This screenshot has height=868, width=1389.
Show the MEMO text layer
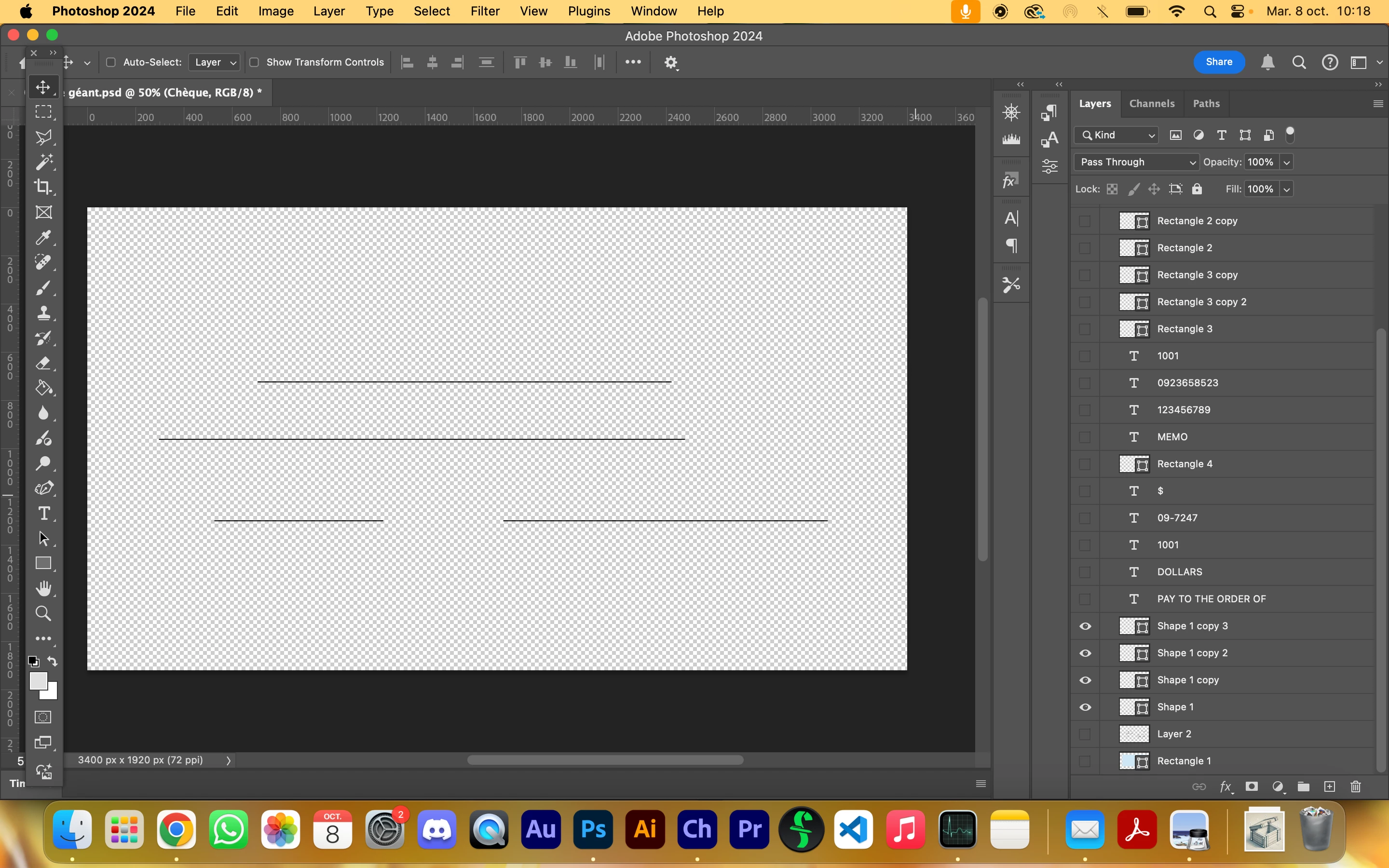pos(1085,437)
